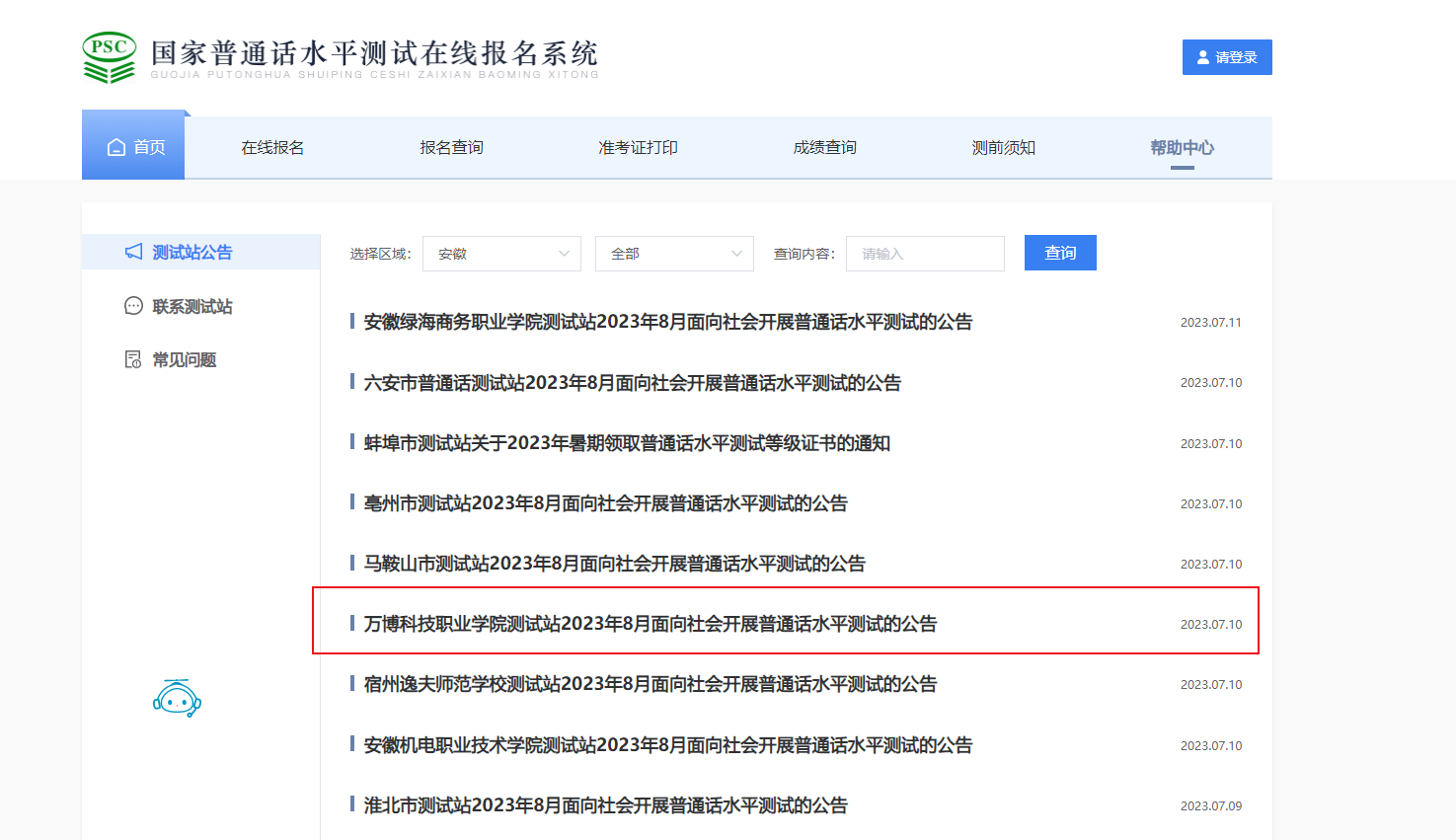The height and width of the screenshot is (840, 1456).
Task: Click the document icon beside 常见问题
Action: (x=133, y=359)
